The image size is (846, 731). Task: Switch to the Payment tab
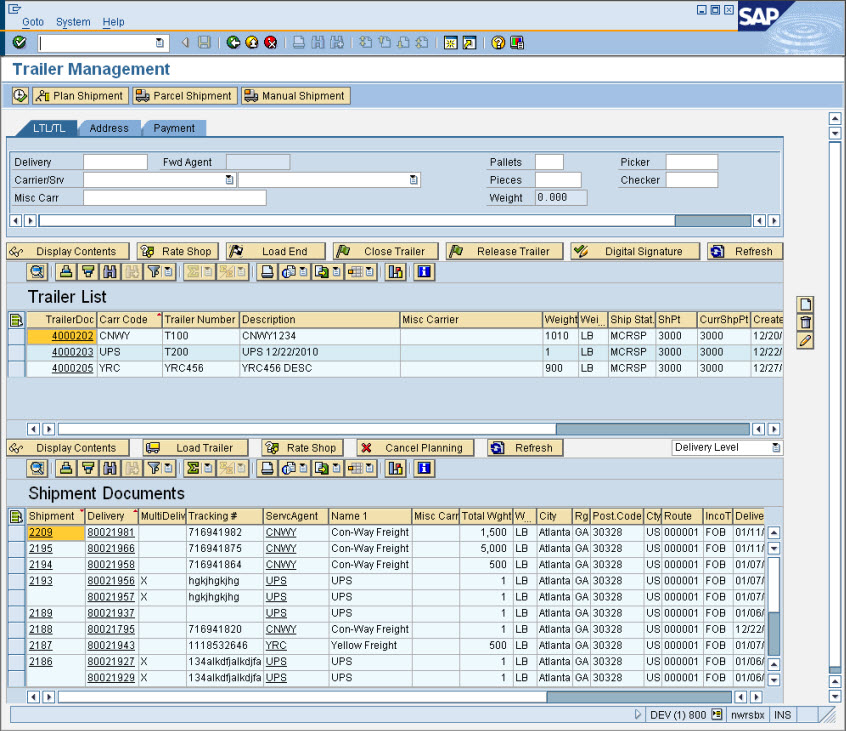coord(174,128)
